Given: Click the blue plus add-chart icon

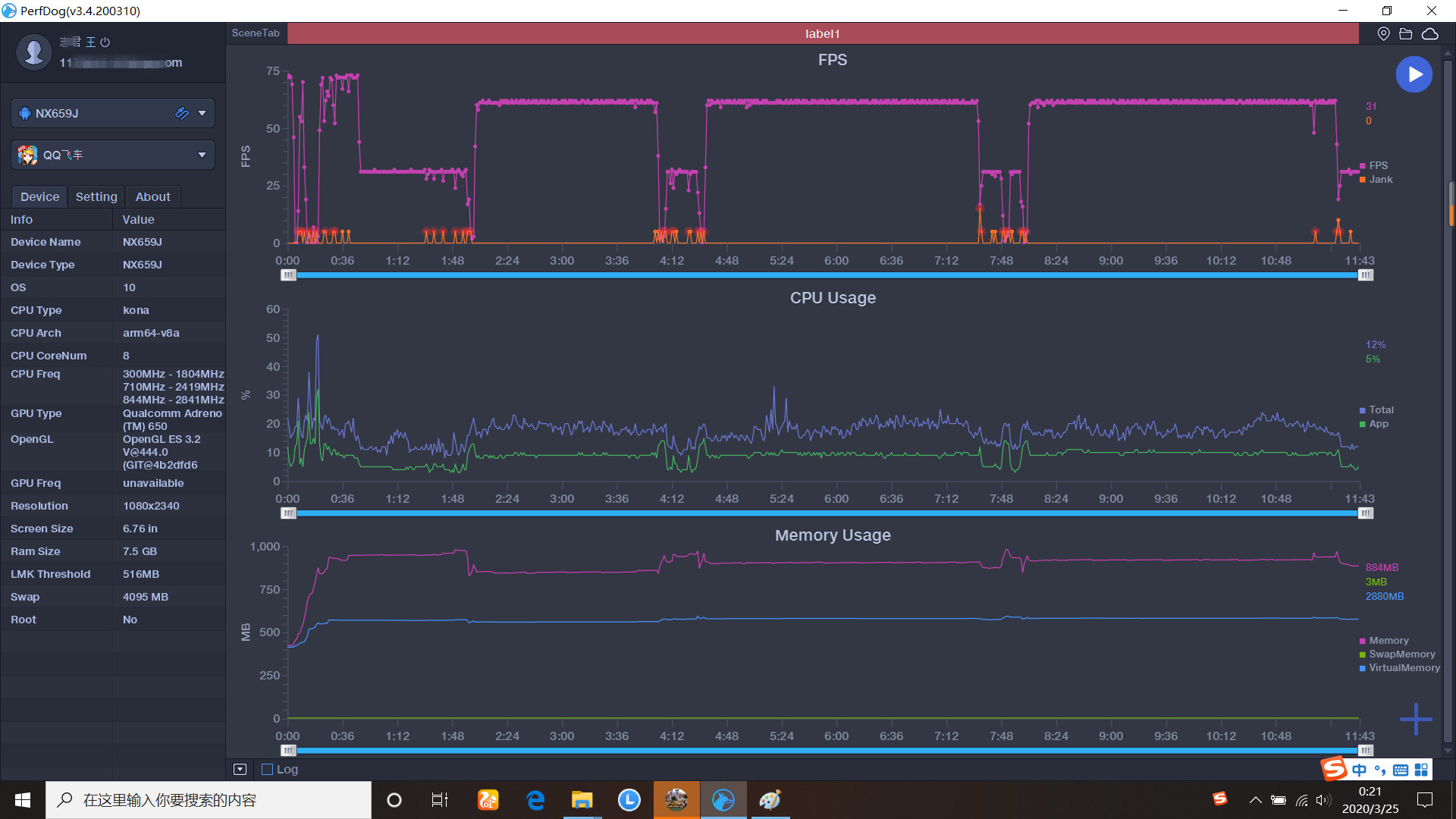Looking at the screenshot, I should point(1415,719).
